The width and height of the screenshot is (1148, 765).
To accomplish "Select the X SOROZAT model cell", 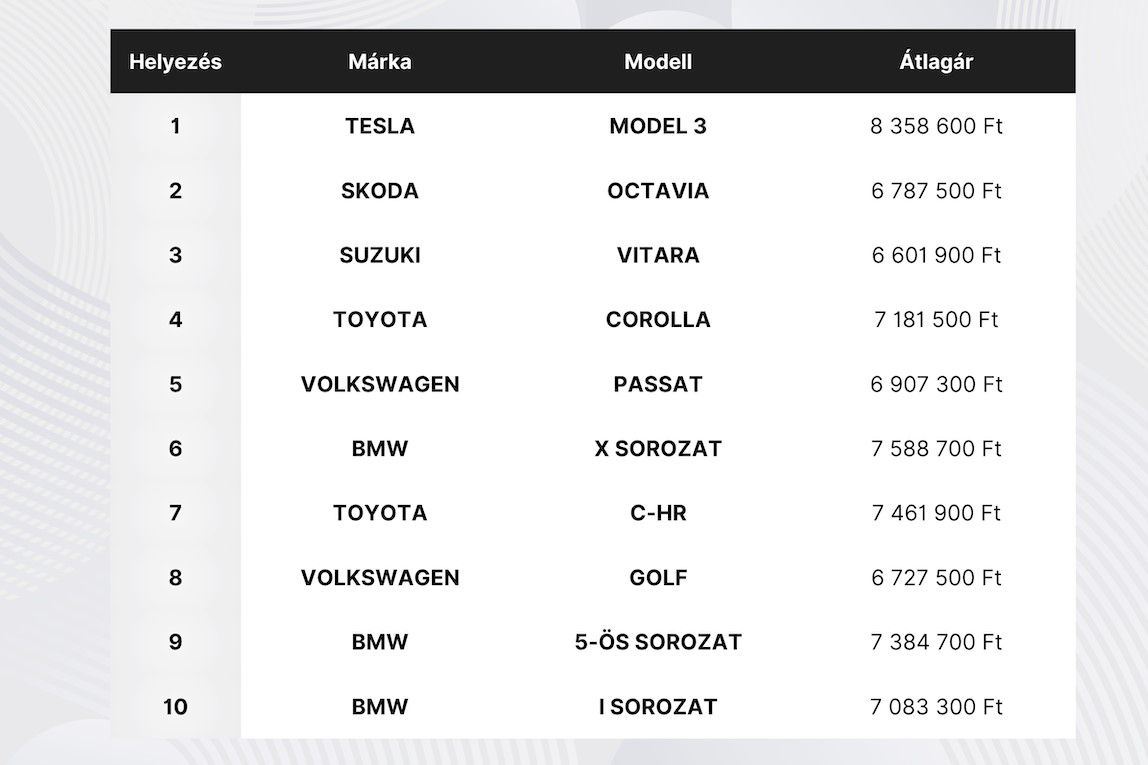I will [658, 449].
